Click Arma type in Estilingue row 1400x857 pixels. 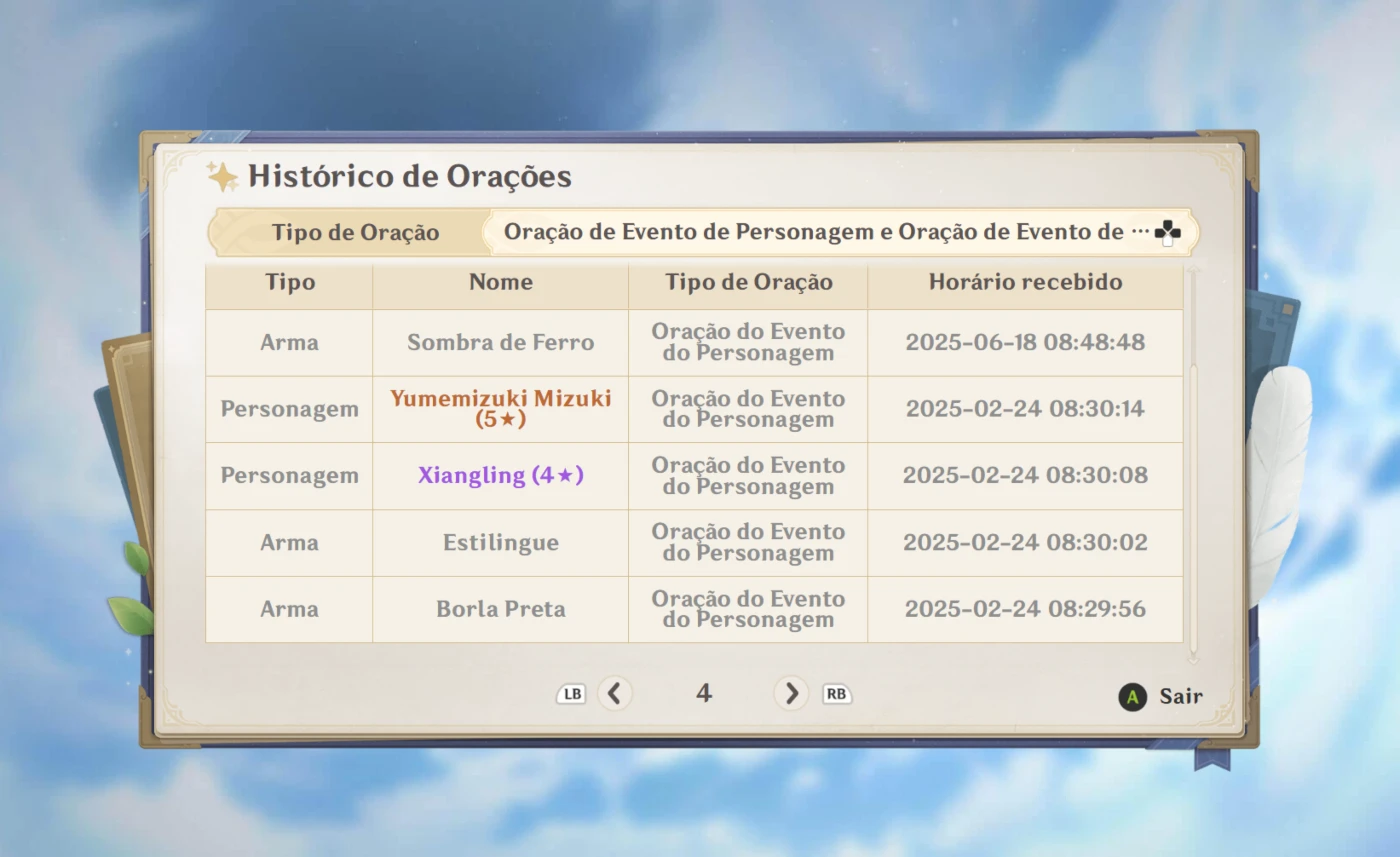tap(289, 543)
